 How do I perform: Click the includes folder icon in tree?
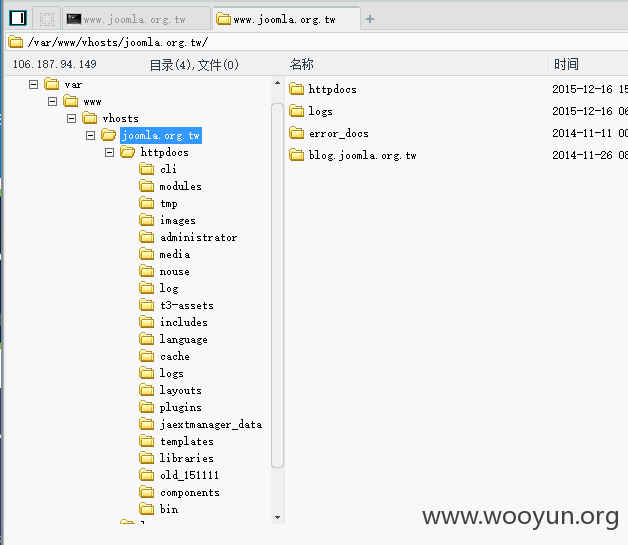pos(147,322)
